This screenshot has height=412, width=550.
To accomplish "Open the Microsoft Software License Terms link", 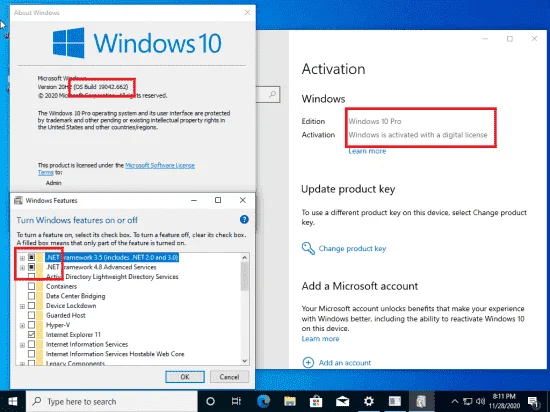I will [x=160, y=166].
